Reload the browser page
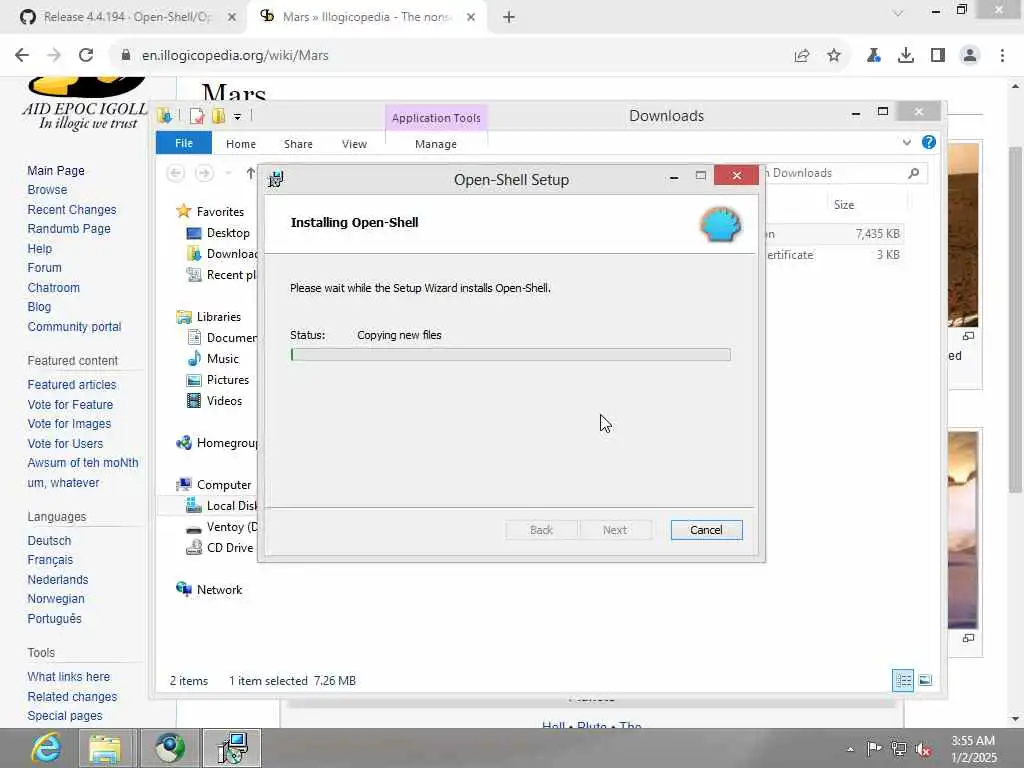Image resolution: width=1024 pixels, height=768 pixels. (86, 56)
